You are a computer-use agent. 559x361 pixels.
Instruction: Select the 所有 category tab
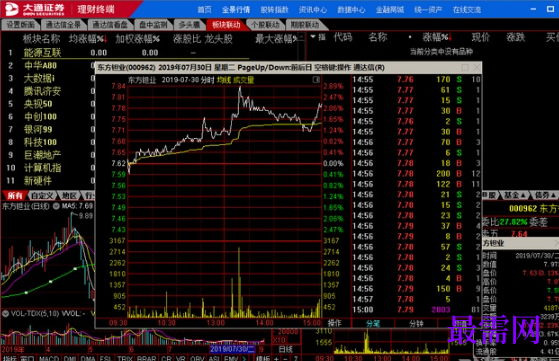[15, 195]
